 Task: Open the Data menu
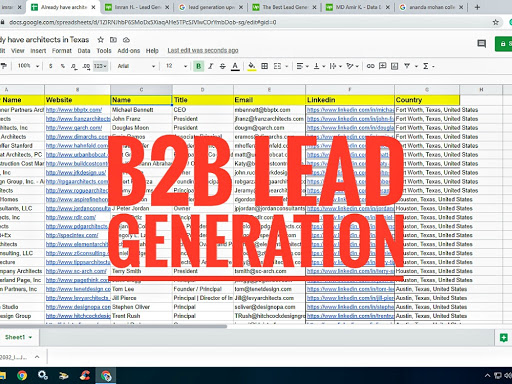(84, 51)
